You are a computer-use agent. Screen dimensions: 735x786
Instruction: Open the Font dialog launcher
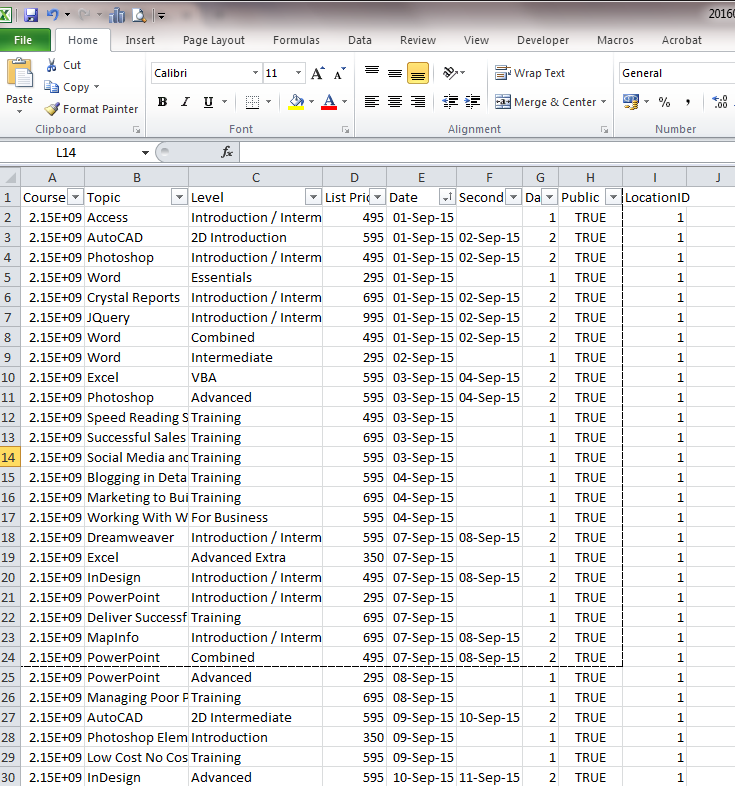pos(345,130)
